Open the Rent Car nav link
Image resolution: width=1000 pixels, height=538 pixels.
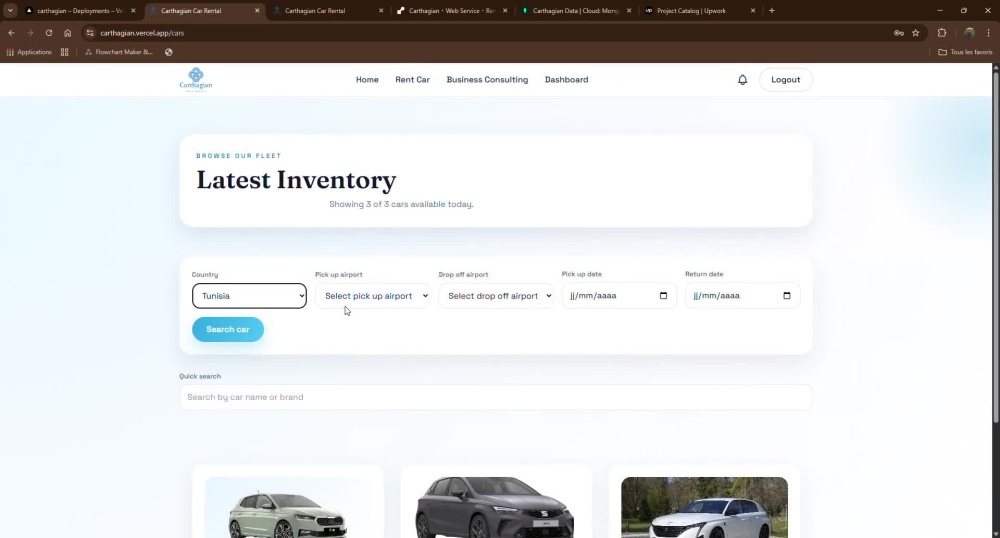pos(413,80)
